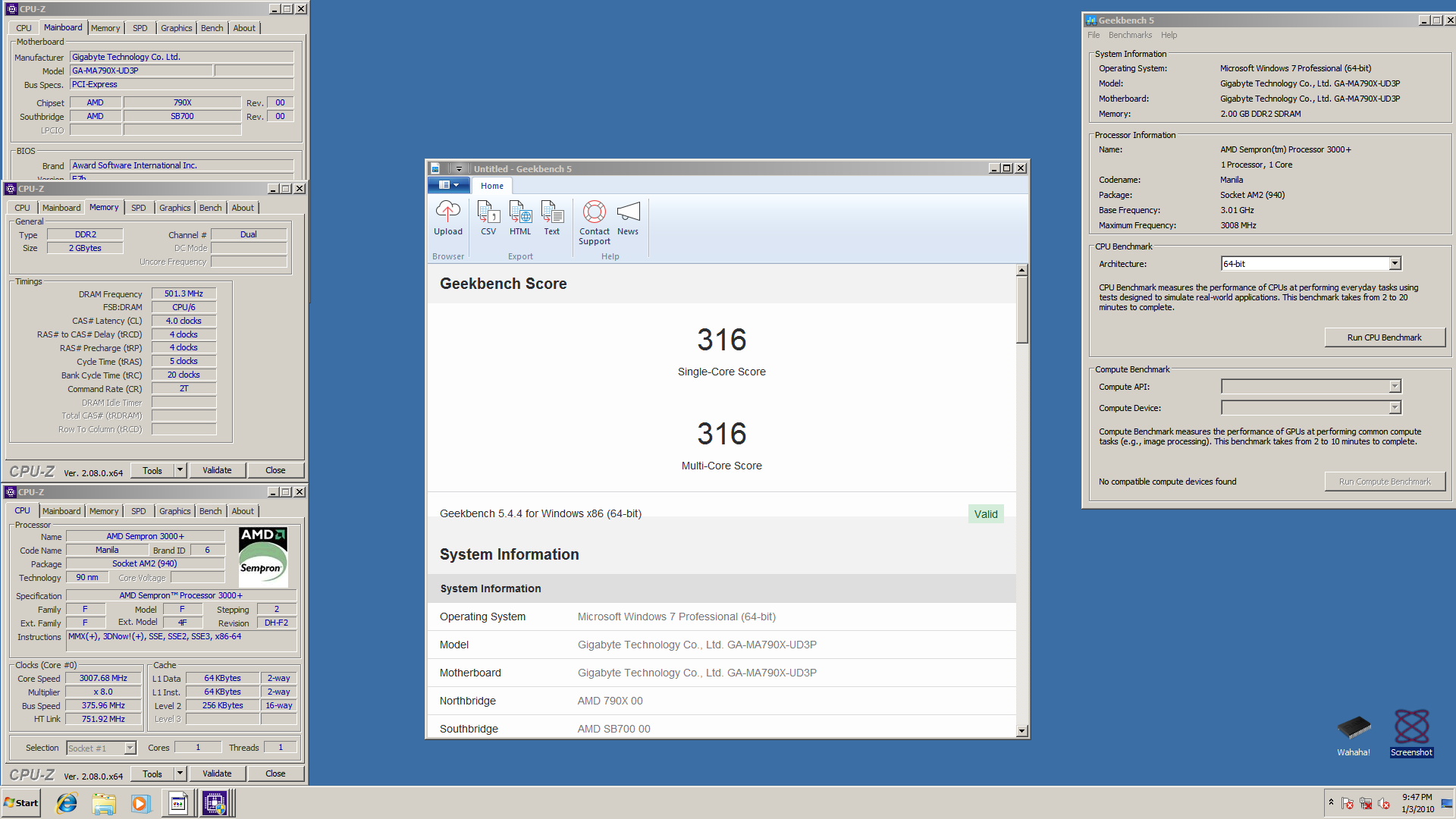
Task: Switch to Graphics tab in top CPU-Z window
Action: coord(176,28)
